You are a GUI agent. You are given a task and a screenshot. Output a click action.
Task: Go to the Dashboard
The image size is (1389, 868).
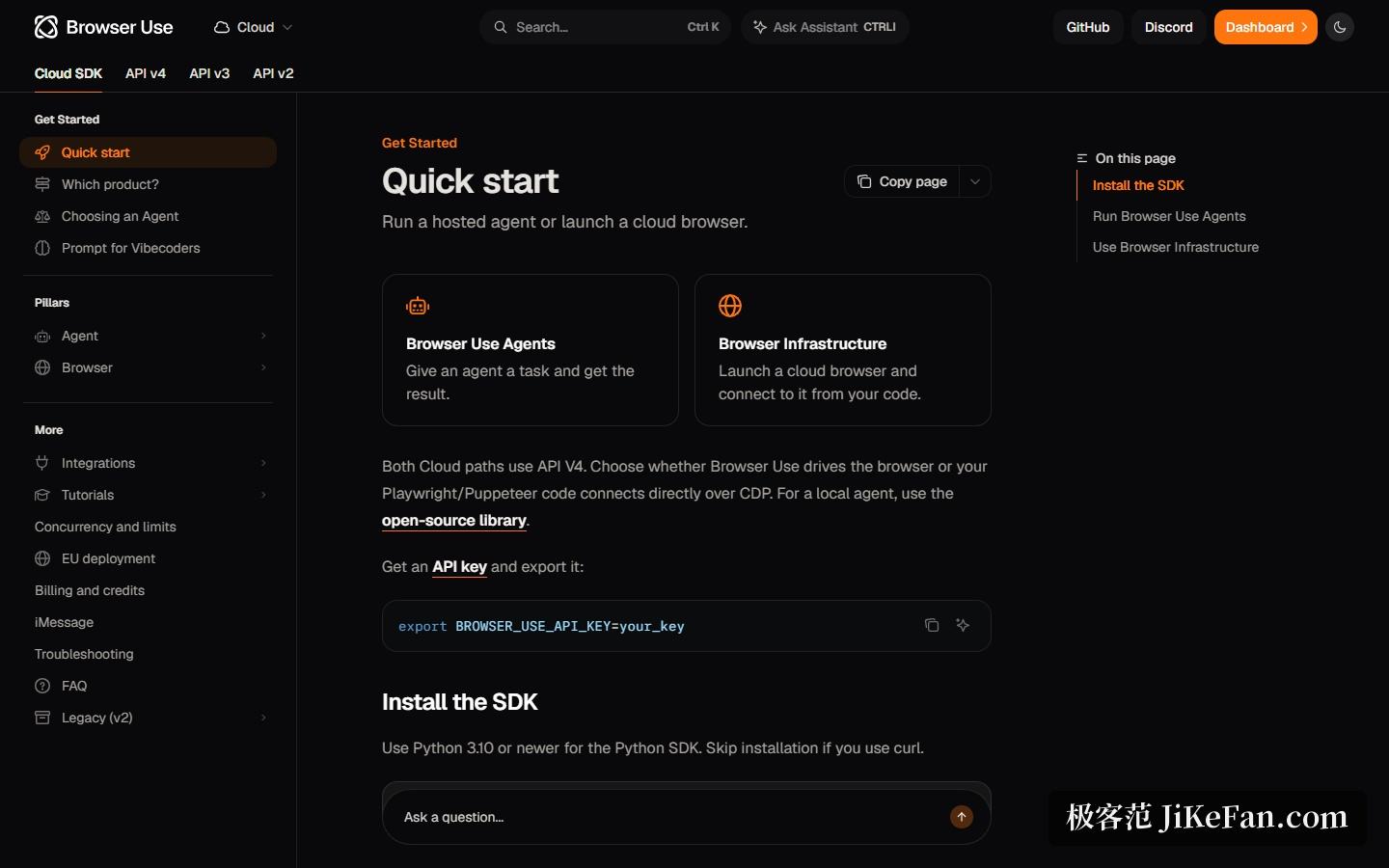click(x=1266, y=27)
